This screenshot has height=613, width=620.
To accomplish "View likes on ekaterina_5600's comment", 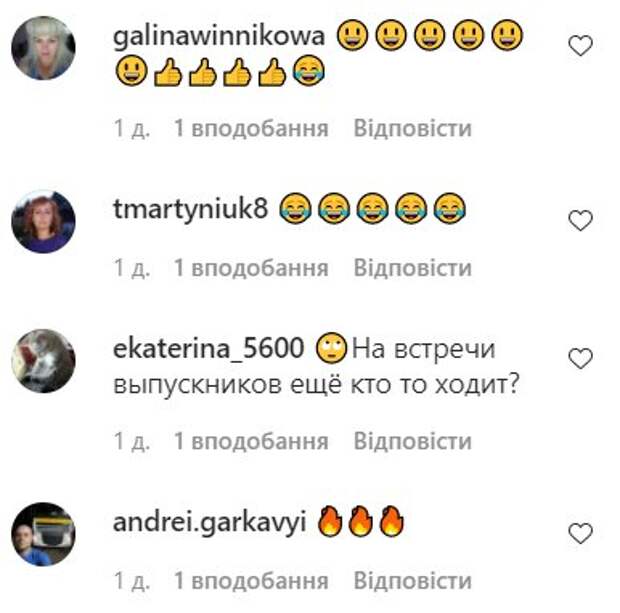I will tap(251, 441).
